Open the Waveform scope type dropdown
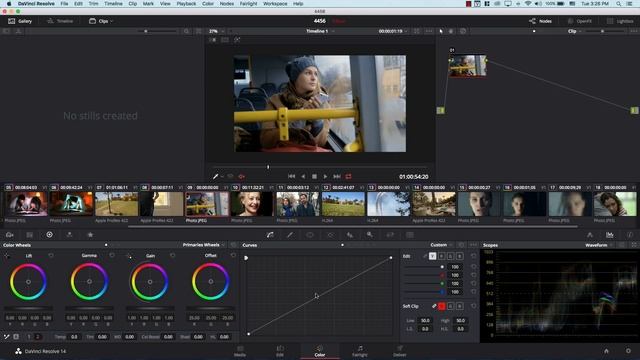 tap(599, 245)
